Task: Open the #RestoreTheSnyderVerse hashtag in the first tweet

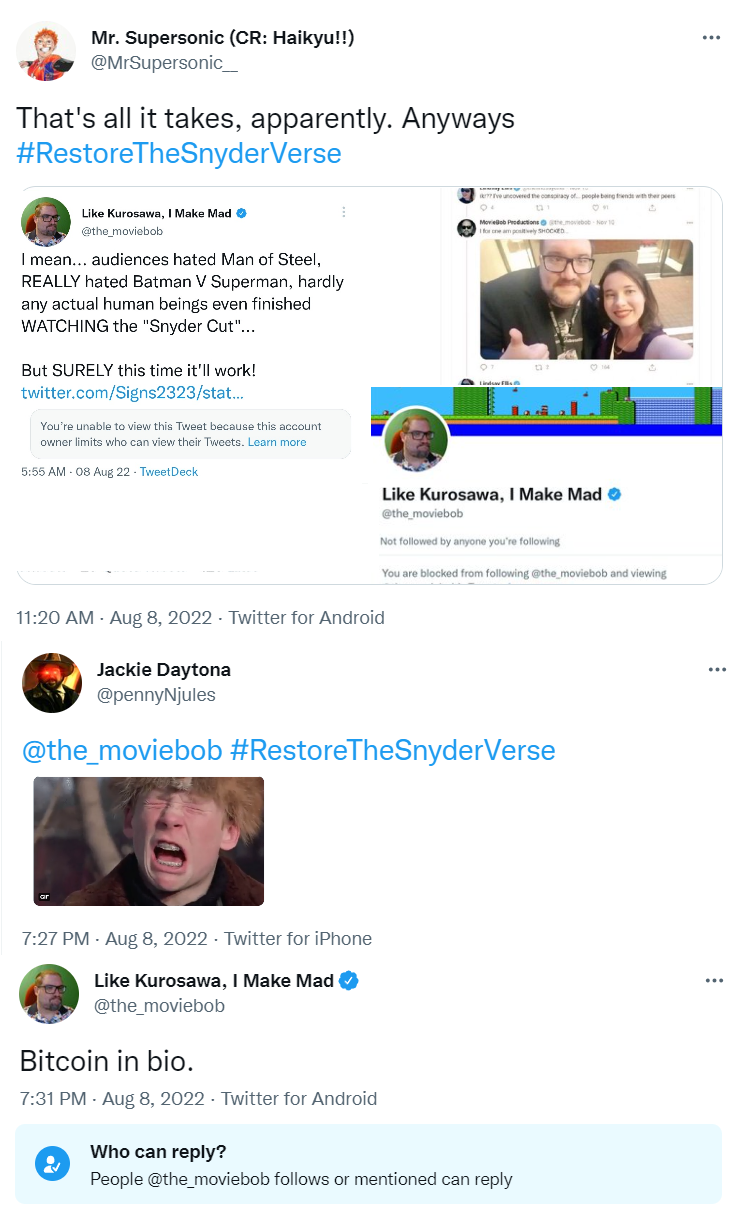Action: coord(179,153)
